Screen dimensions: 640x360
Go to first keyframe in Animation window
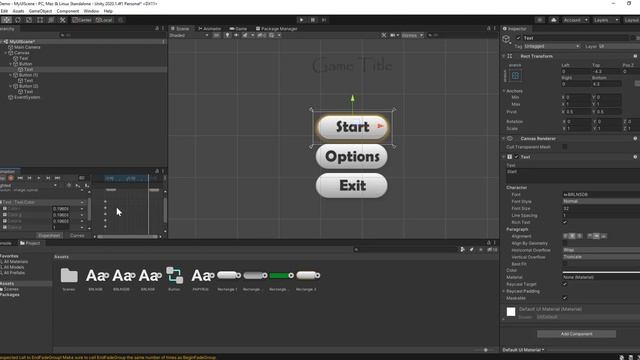(x=20, y=178)
